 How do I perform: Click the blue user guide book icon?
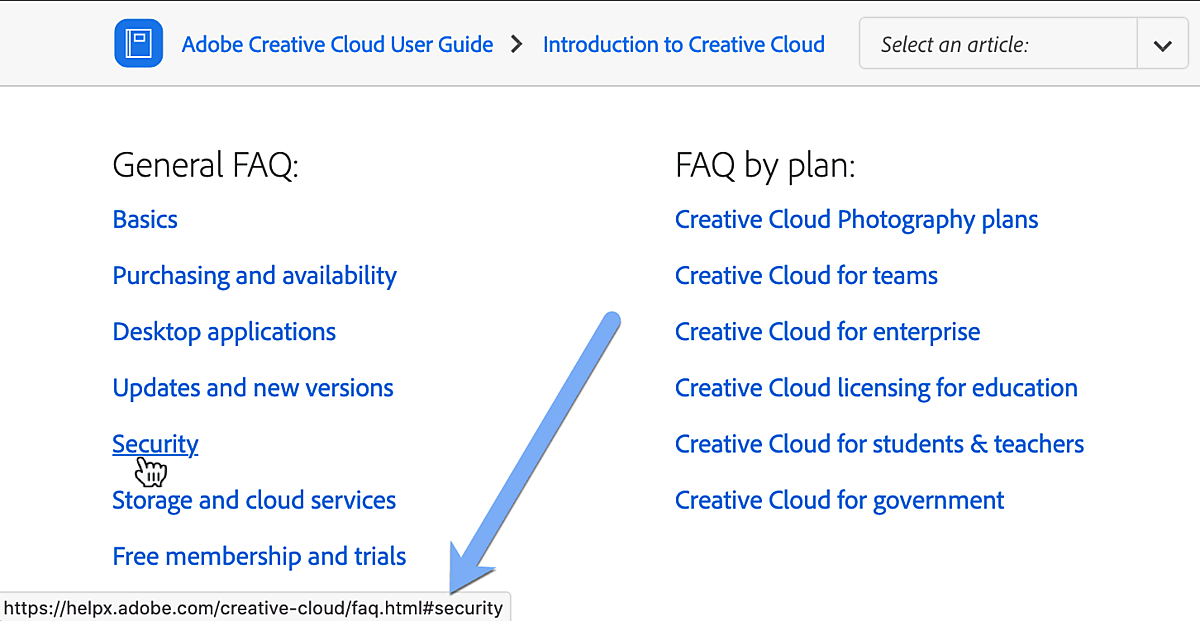[138, 45]
